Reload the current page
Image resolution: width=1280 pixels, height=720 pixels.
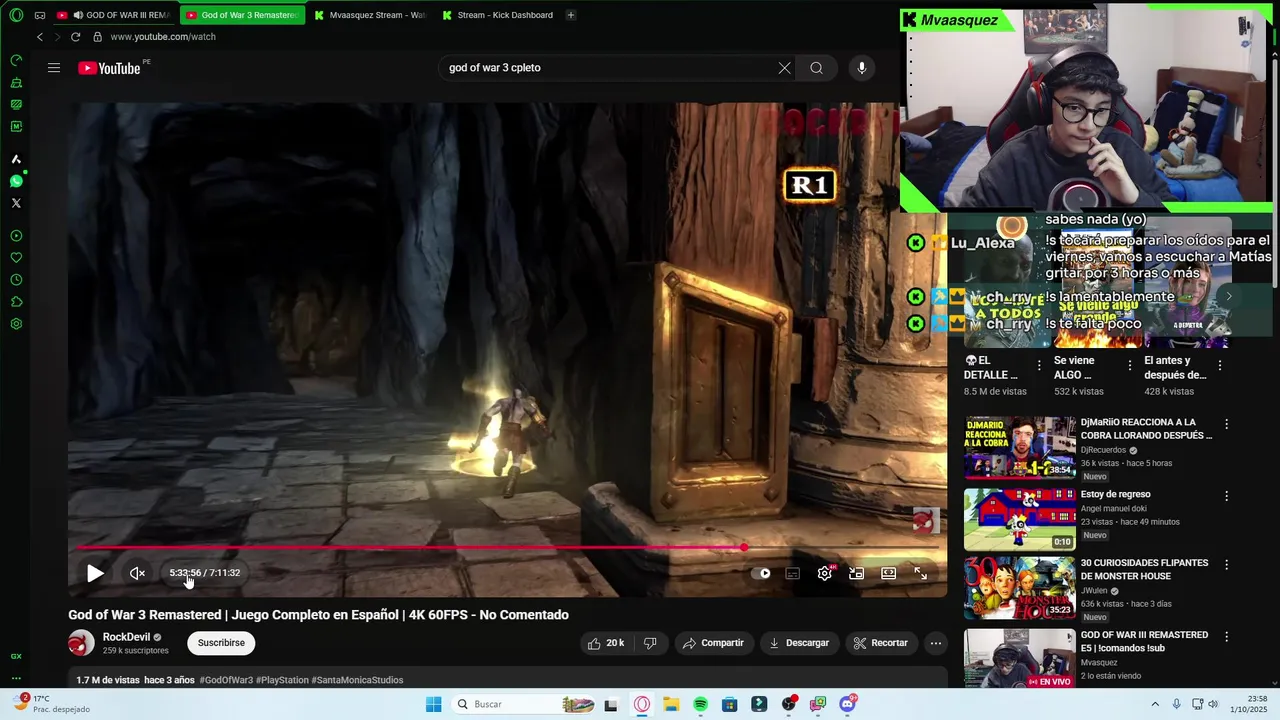point(75,37)
